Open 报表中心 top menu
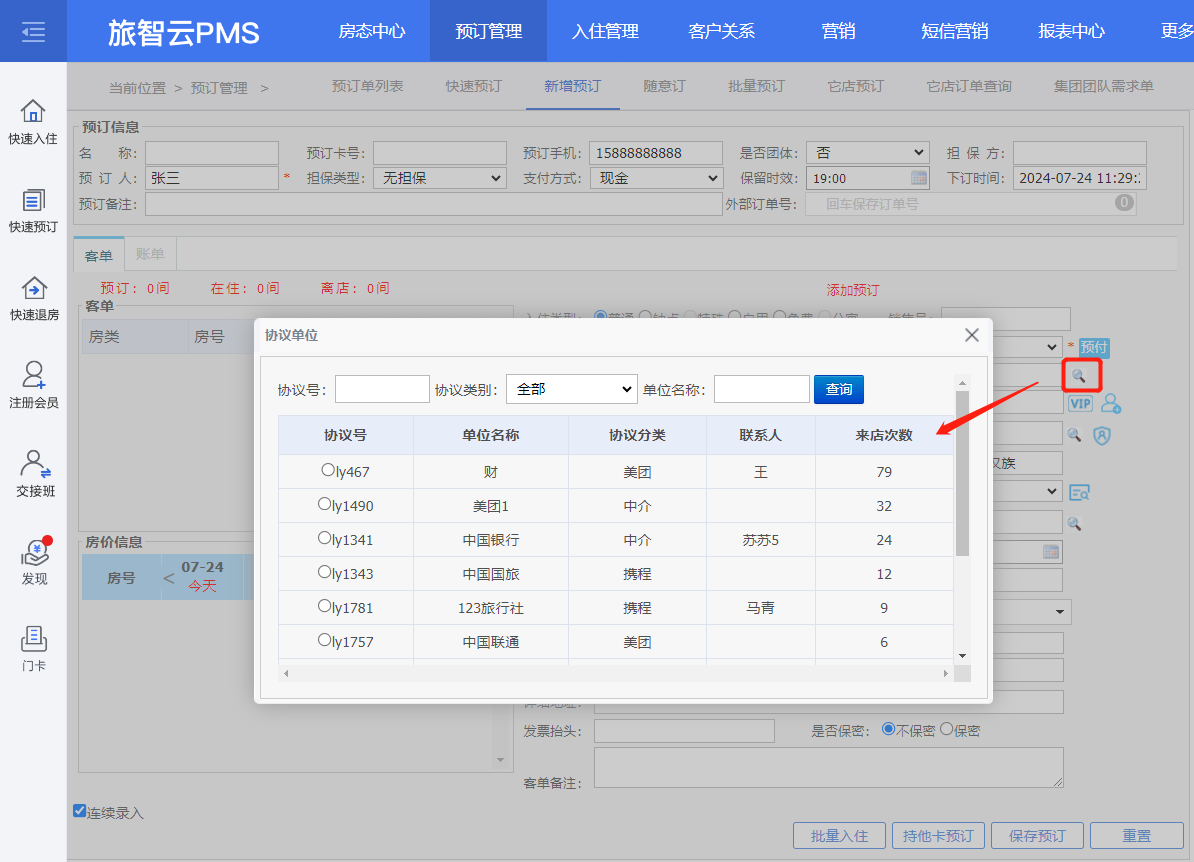1194x862 pixels. 1071,31
